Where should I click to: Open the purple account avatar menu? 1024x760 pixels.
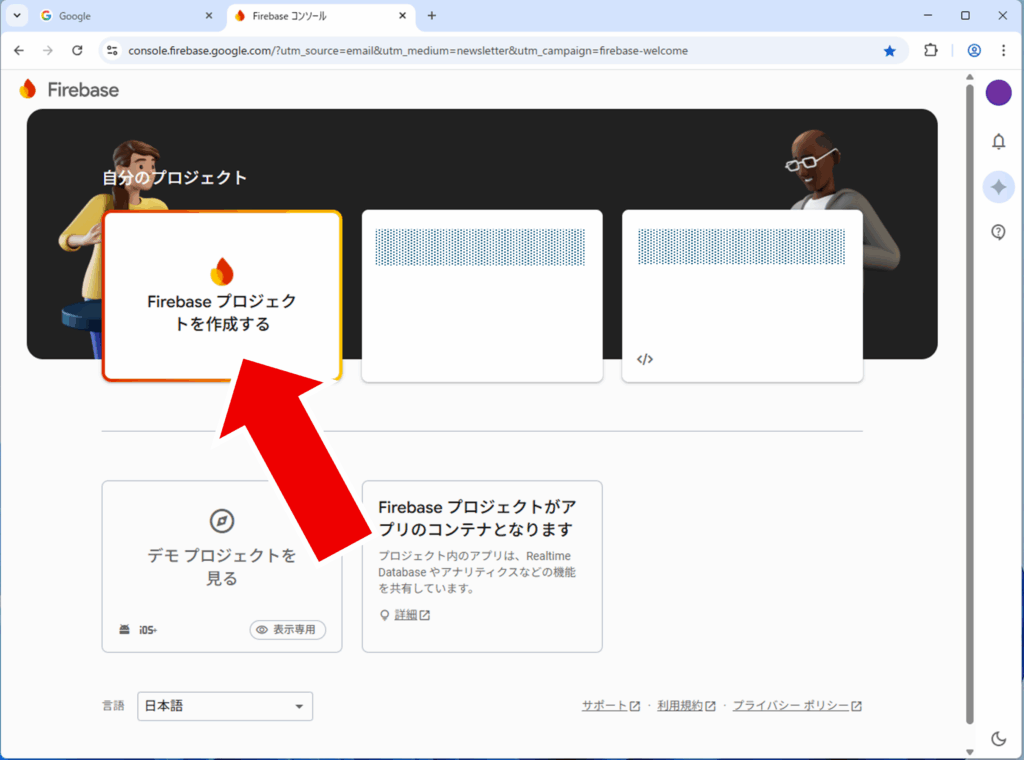[998, 92]
